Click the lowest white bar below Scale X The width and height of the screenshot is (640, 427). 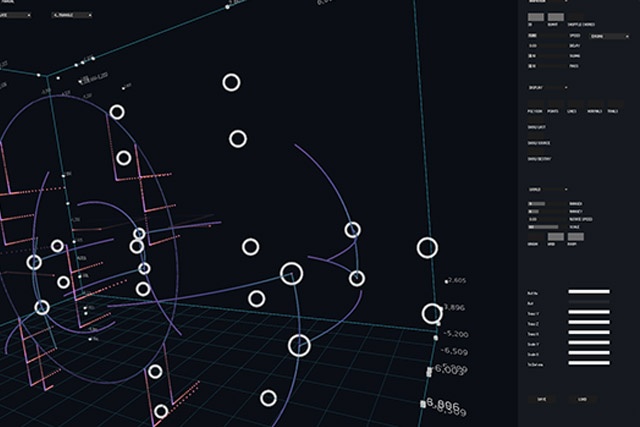tap(589, 363)
